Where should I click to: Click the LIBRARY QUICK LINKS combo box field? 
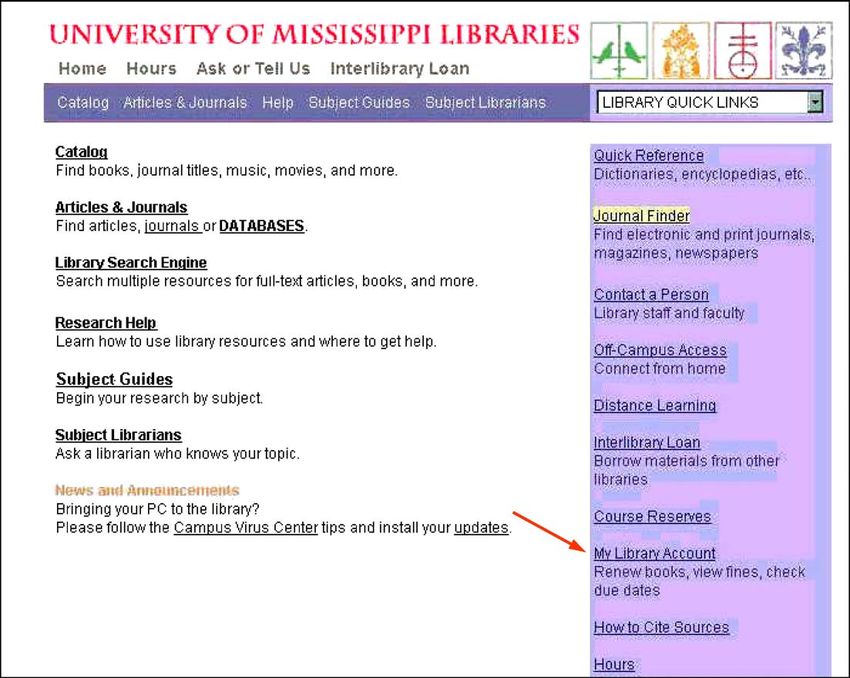pos(710,102)
